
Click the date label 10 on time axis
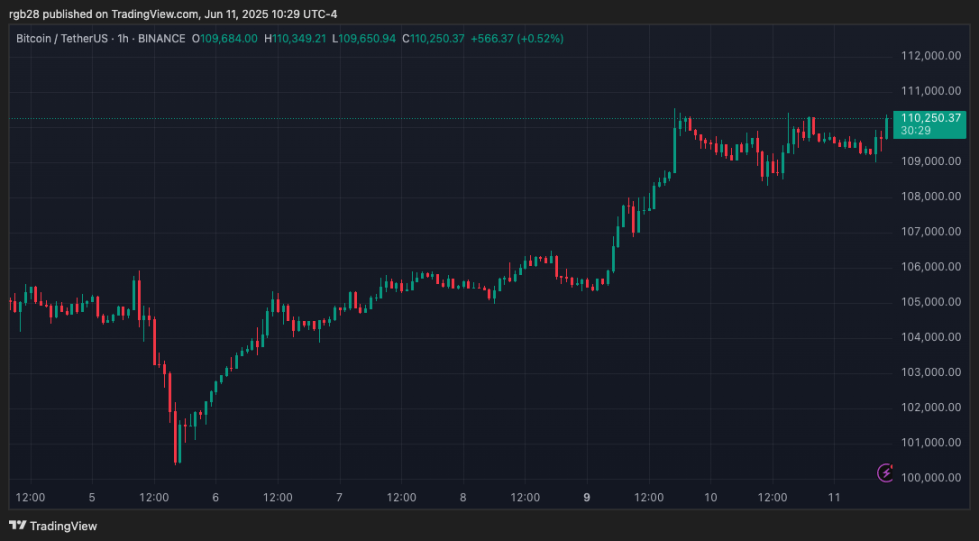click(711, 497)
